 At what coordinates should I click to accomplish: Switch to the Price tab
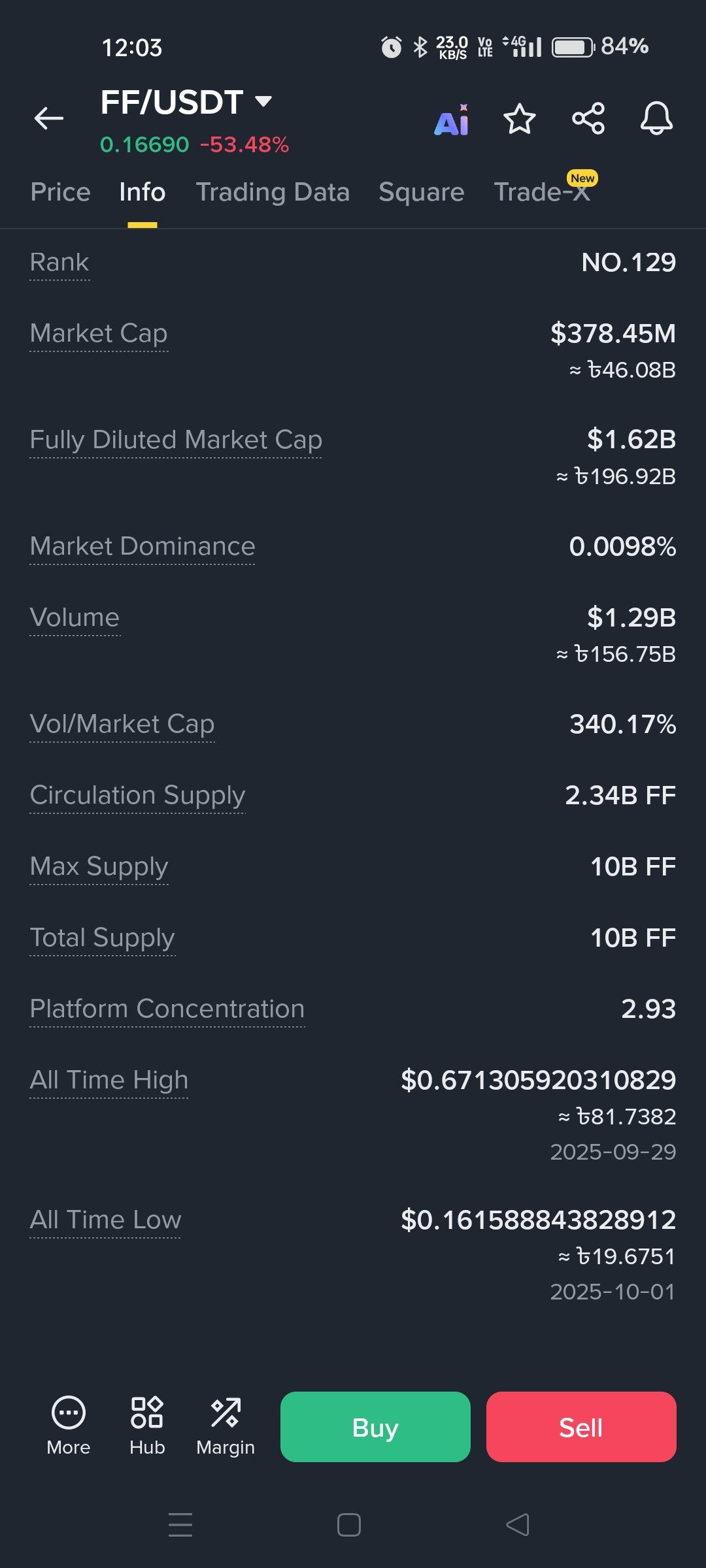pos(60,192)
